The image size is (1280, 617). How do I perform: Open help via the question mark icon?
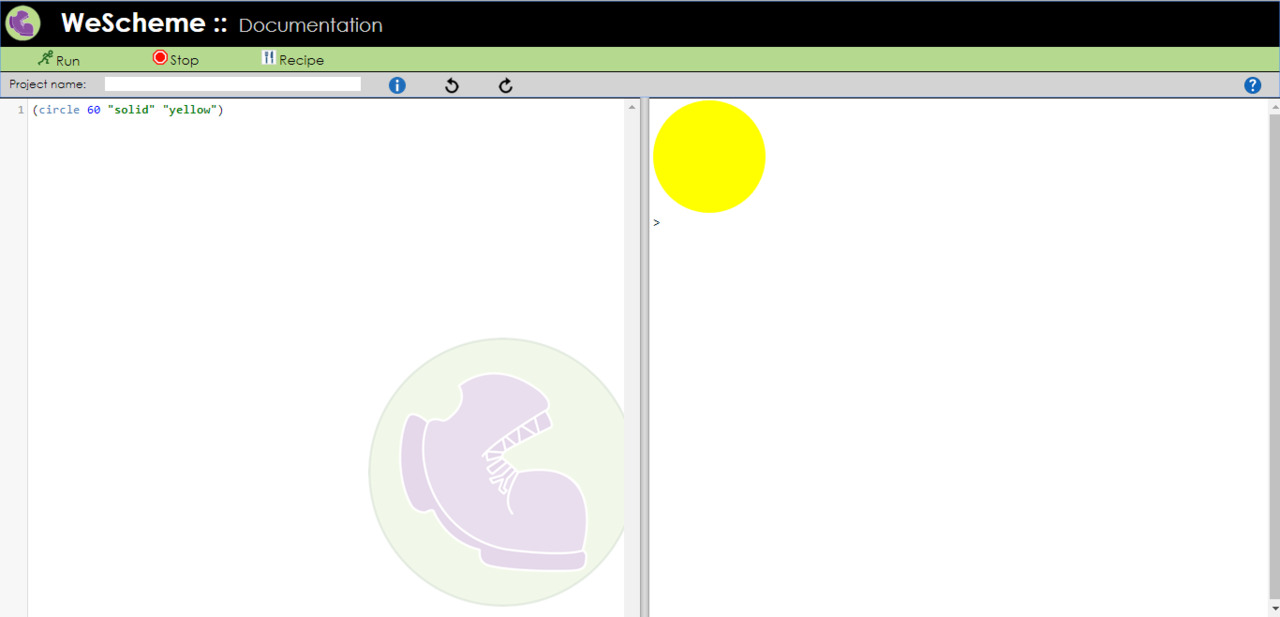coord(1252,85)
